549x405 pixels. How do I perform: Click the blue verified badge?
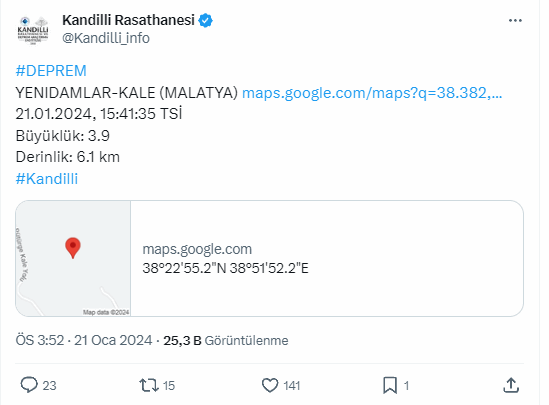(206, 21)
